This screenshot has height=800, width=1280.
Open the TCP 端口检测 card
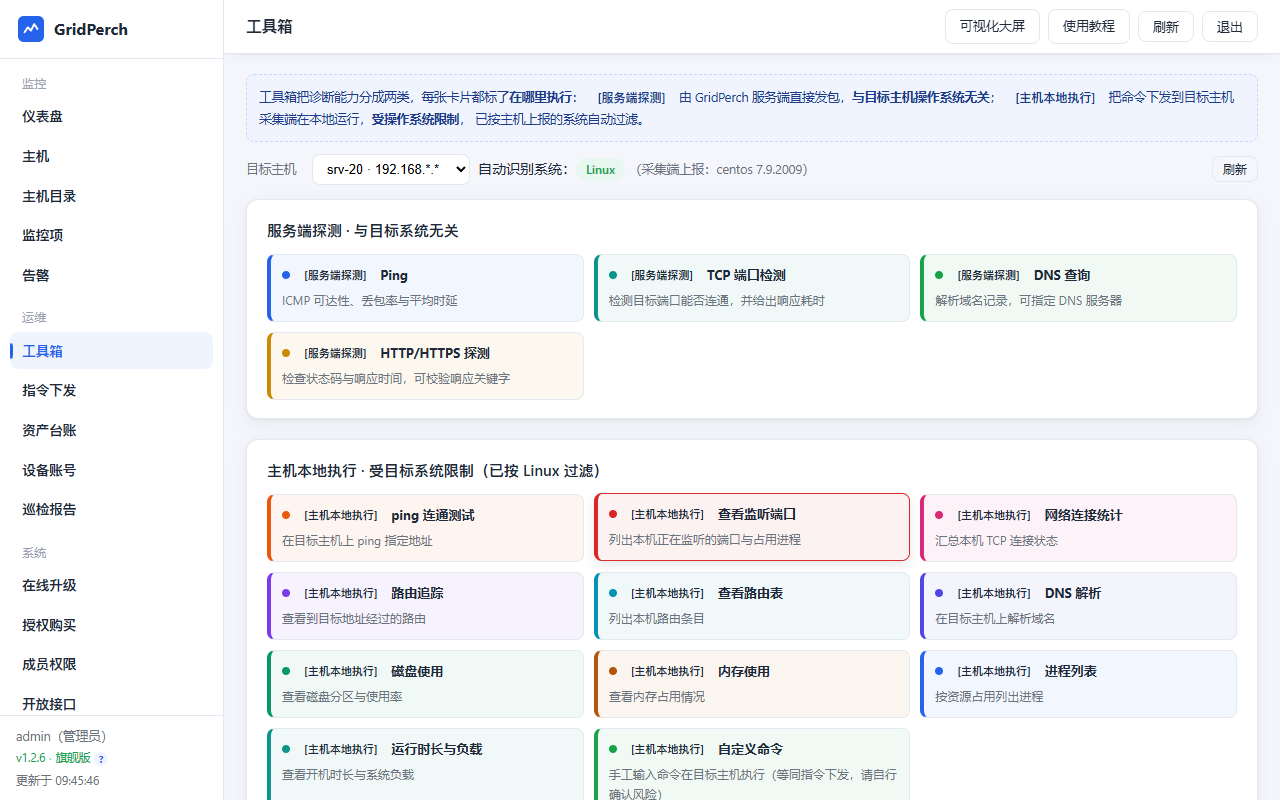pyautogui.click(x=752, y=288)
